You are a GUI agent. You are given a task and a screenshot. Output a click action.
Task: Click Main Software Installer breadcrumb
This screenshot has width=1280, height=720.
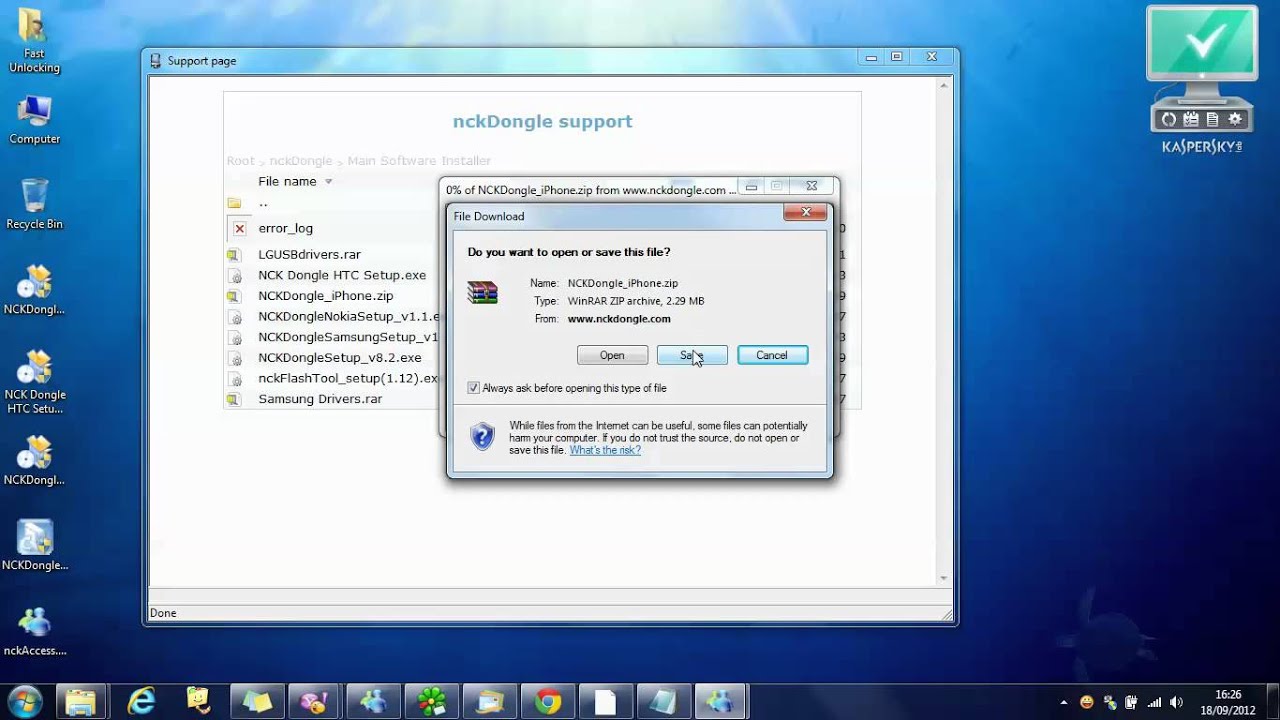tap(419, 161)
